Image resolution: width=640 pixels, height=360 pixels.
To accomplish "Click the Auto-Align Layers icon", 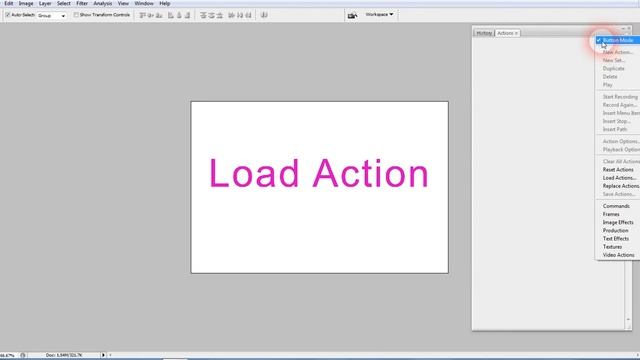I will (264, 16).
